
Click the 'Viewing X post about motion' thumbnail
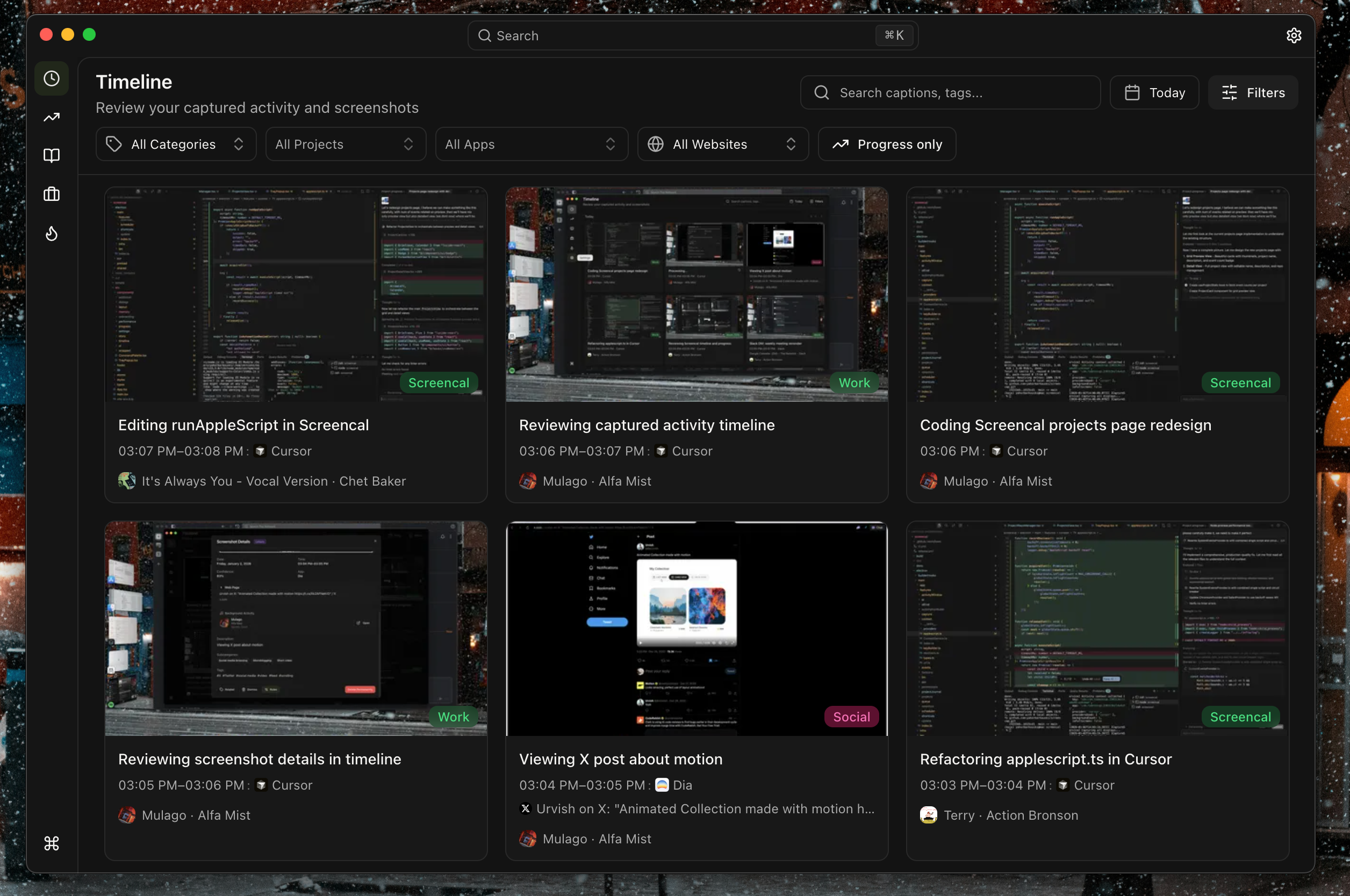click(x=696, y=628)
